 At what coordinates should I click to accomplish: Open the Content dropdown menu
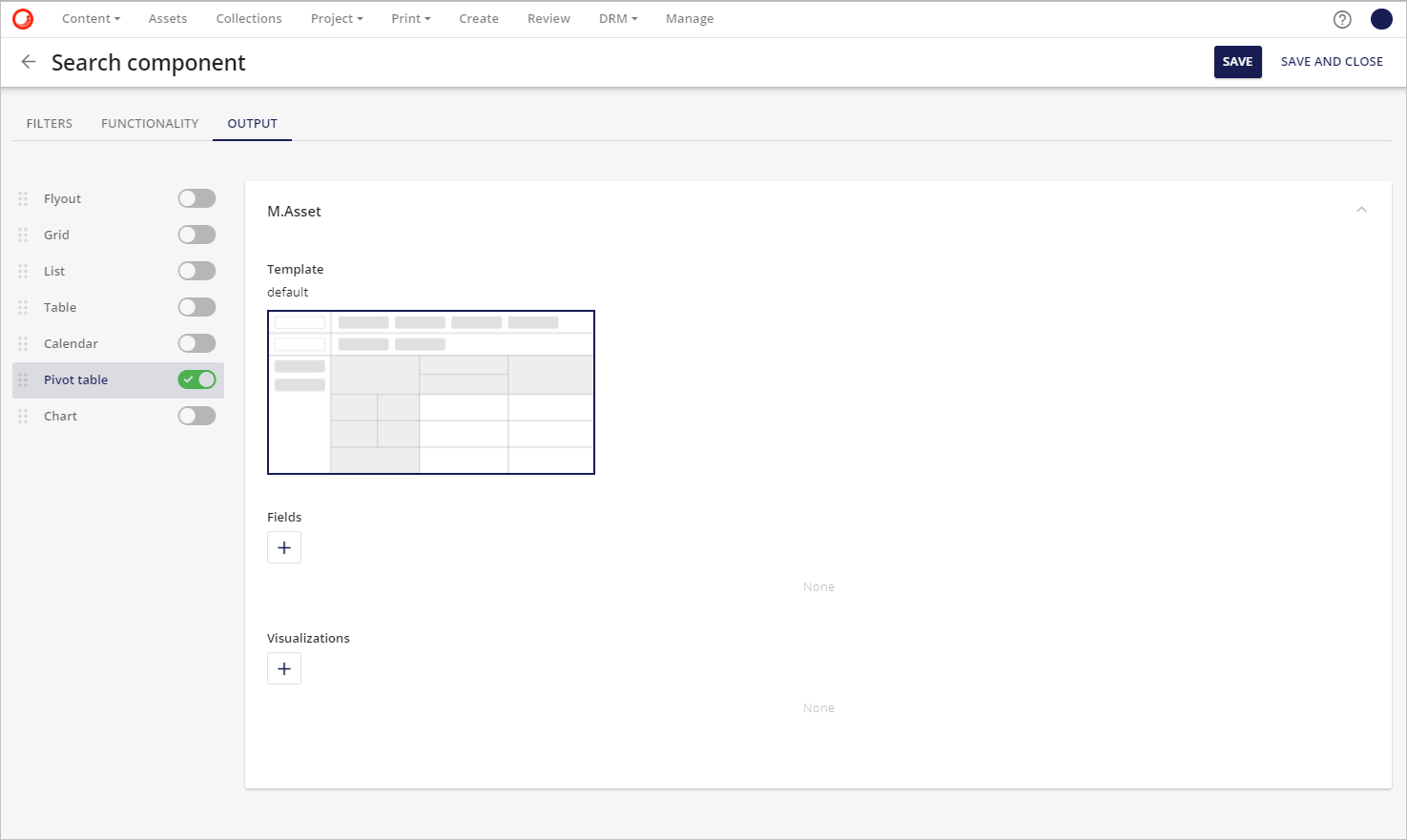[91, 18]
